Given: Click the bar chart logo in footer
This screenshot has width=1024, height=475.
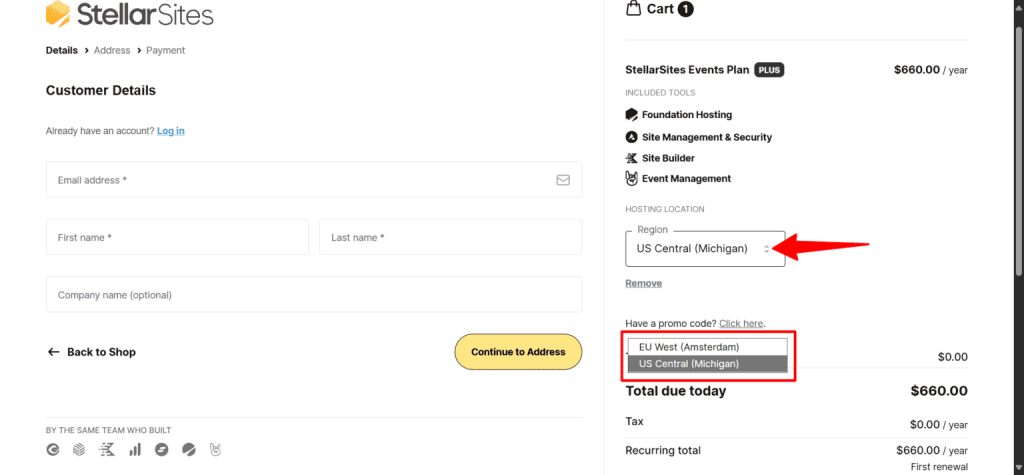Looking at the screenshot, I should (x=135, y=450).
